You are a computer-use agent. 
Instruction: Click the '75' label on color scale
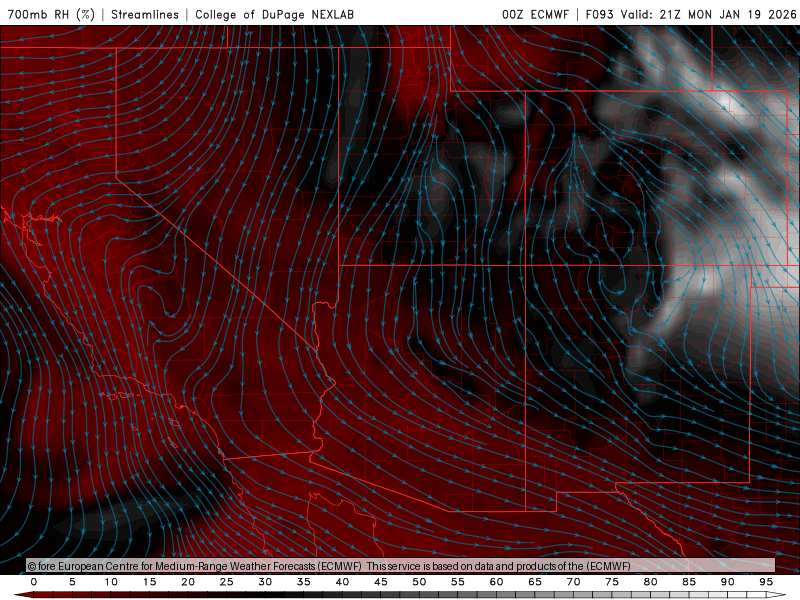[612, 582]
